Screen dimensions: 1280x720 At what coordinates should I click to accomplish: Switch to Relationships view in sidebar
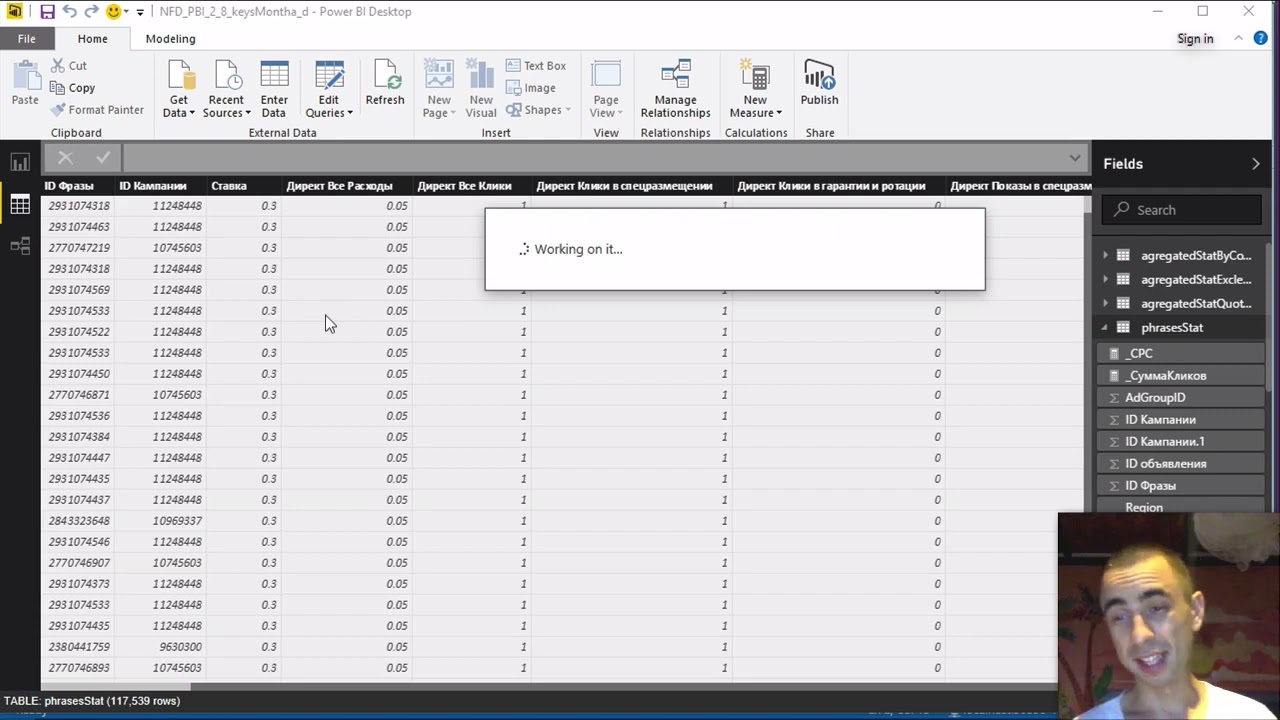click(x=20, y=246)
